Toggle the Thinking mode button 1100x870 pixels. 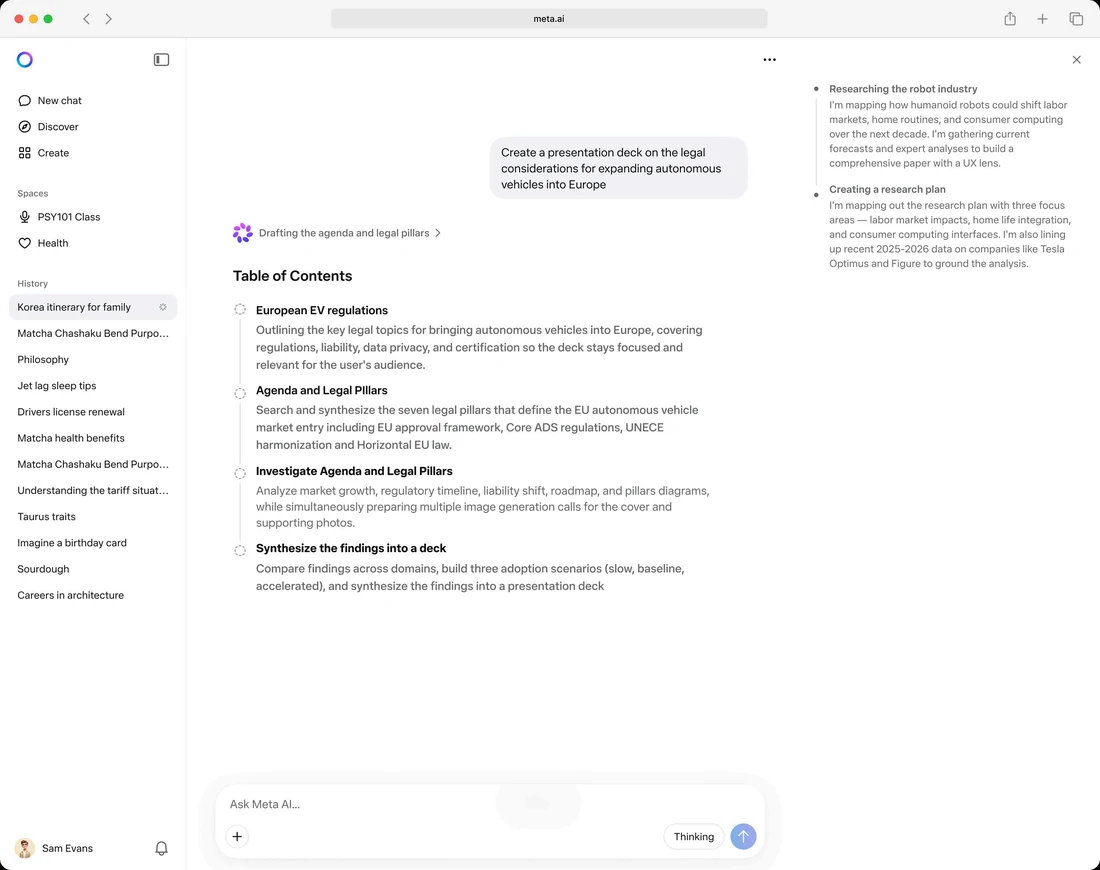(693, 836)
